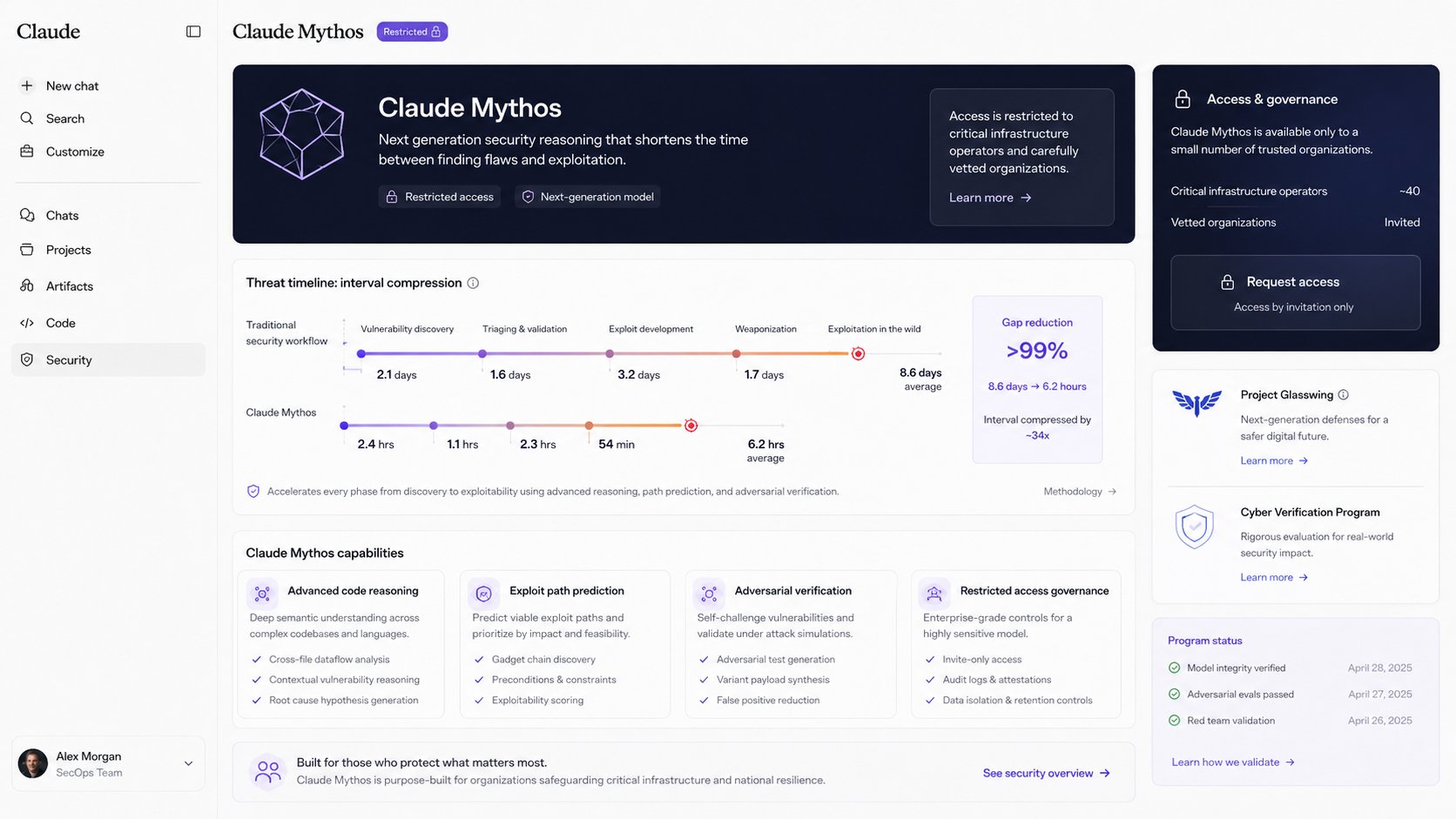Select the Security section in sidebar
Screen dimensions: 1456x819
tap(108, 359)
